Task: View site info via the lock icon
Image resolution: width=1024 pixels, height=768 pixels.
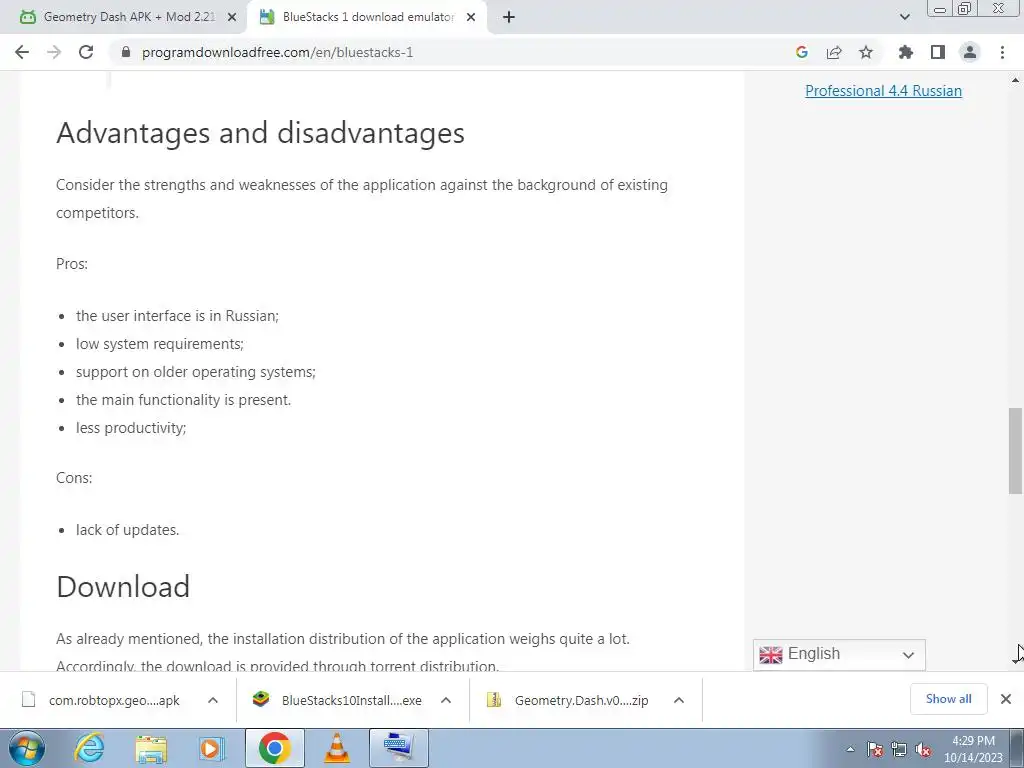Action: coord(126,52)
